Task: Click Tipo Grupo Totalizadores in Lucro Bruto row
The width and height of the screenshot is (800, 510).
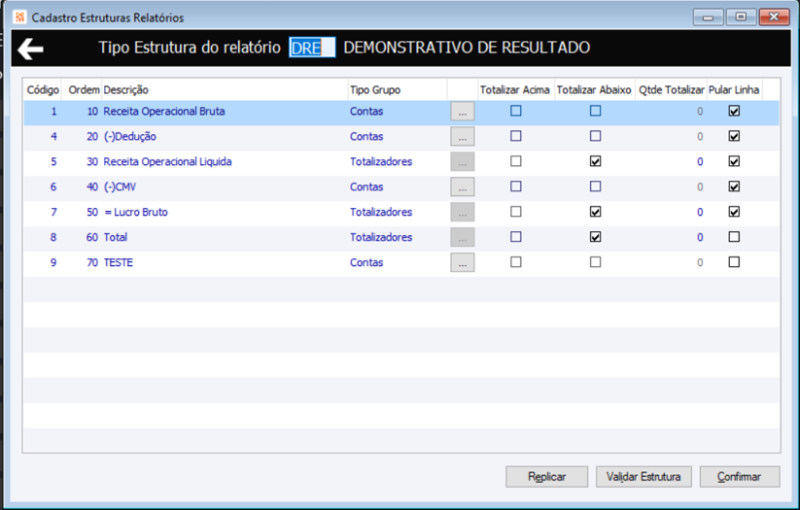Action: pos(381,212)
